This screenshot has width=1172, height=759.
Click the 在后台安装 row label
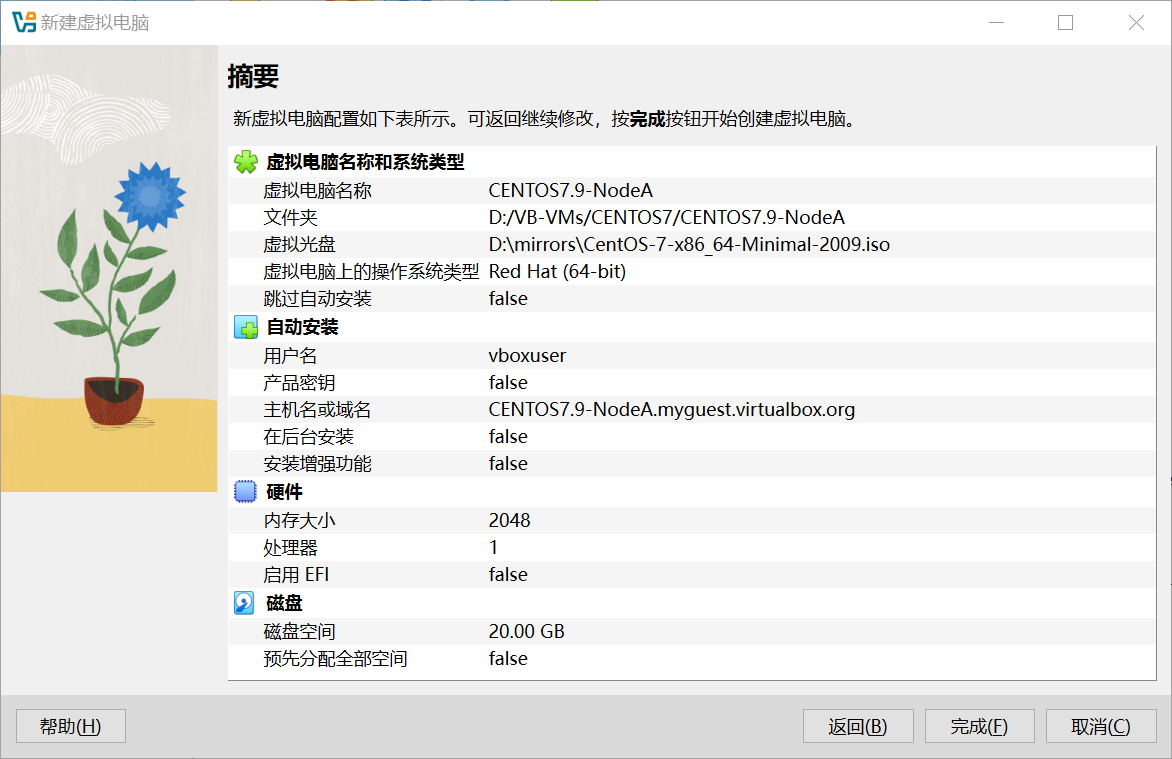(309, 437)
